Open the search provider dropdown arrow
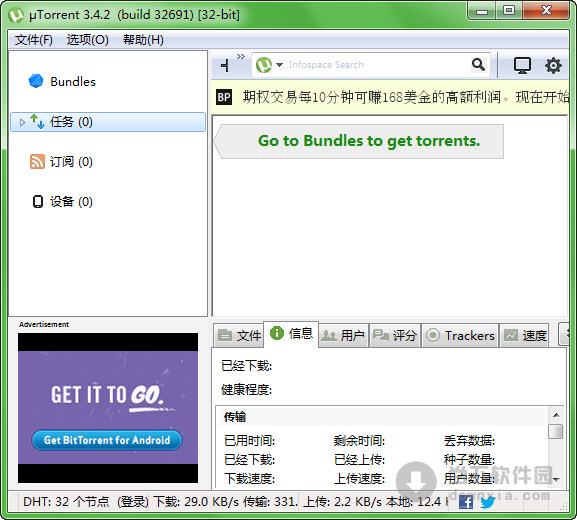 pyautogui.click(x=279, y=65)
